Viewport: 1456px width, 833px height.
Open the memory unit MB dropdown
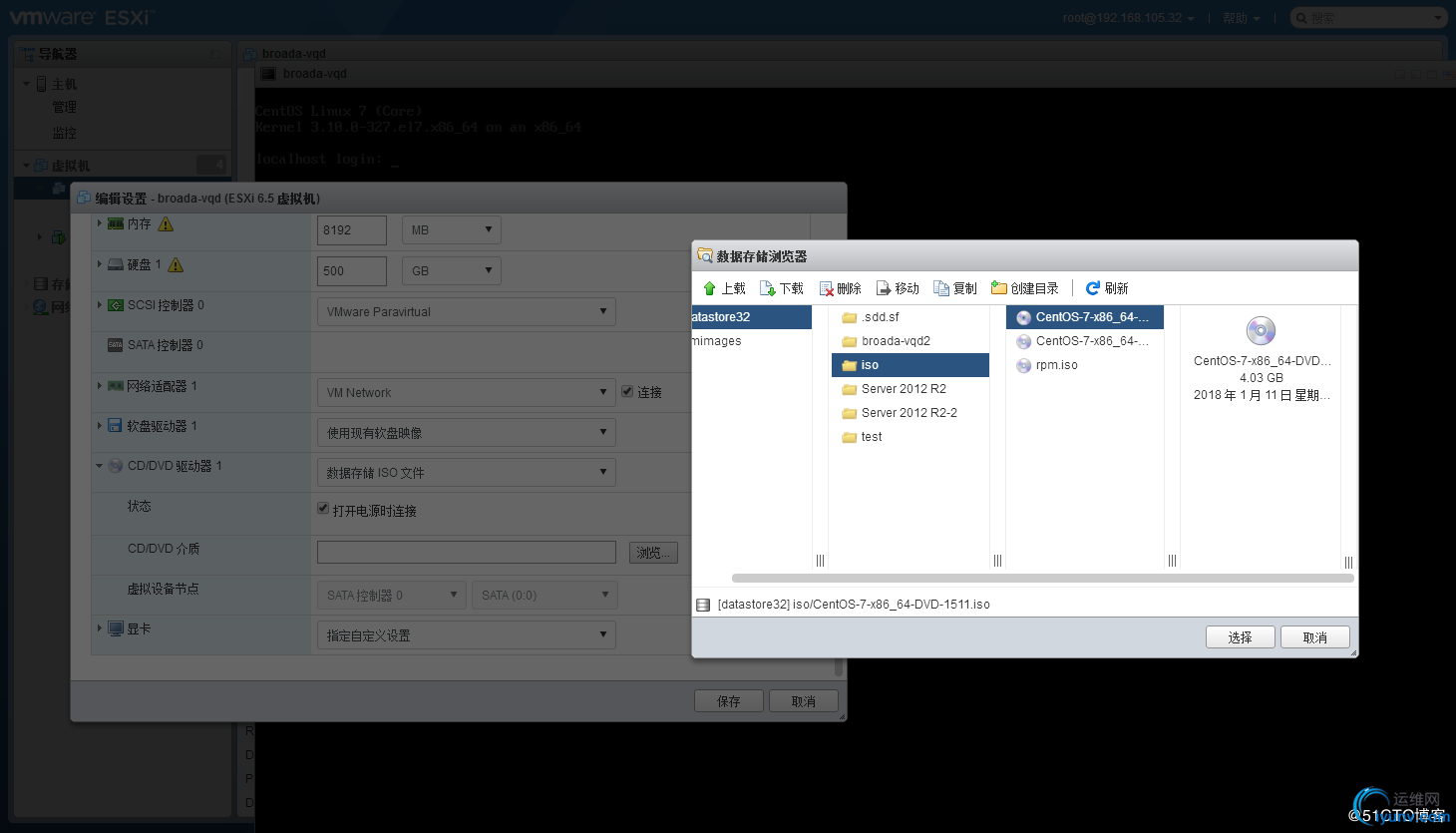coord(452,230)
